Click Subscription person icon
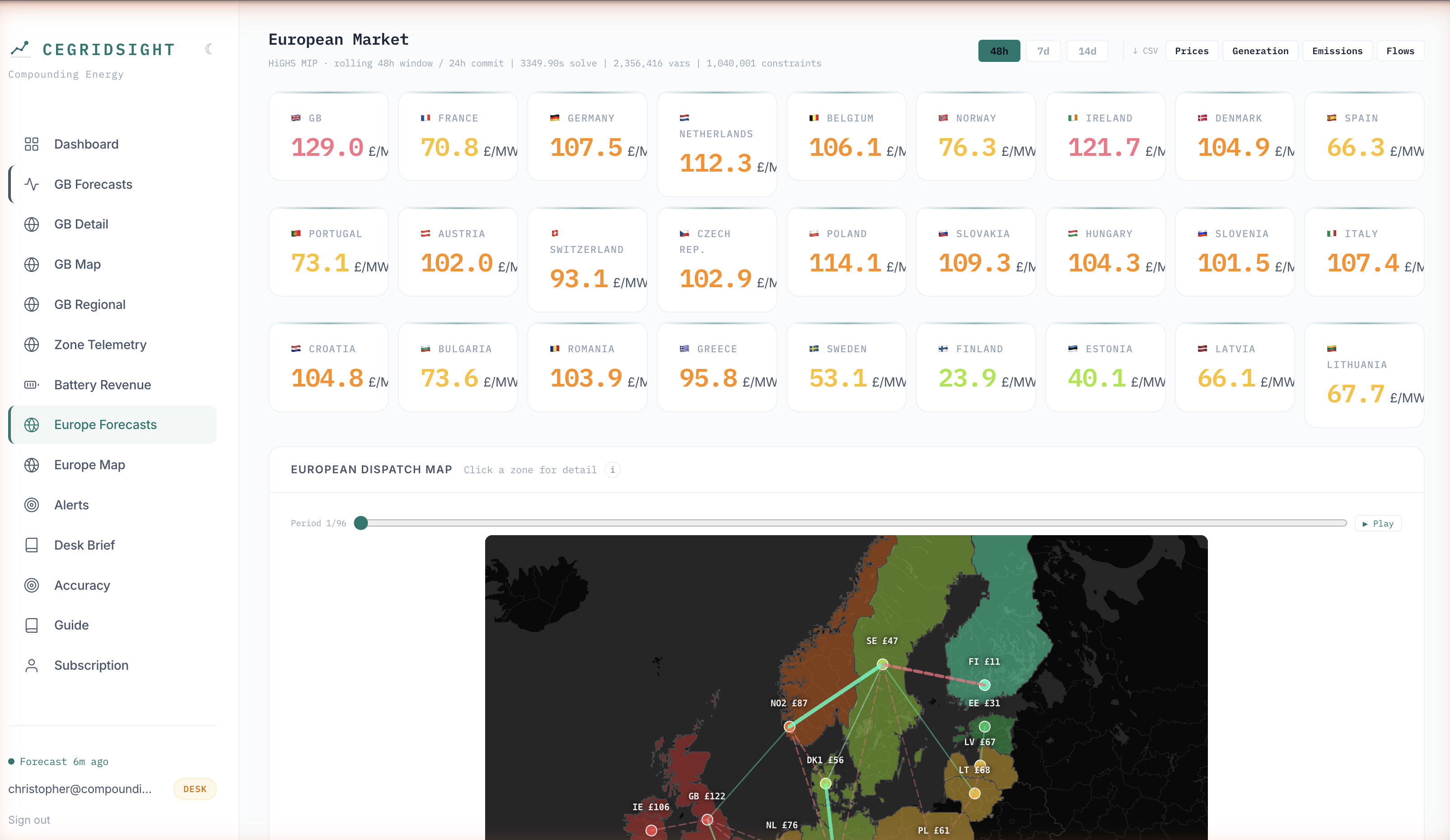Viewport: 1450px width, 840px height. coord(32,666)
